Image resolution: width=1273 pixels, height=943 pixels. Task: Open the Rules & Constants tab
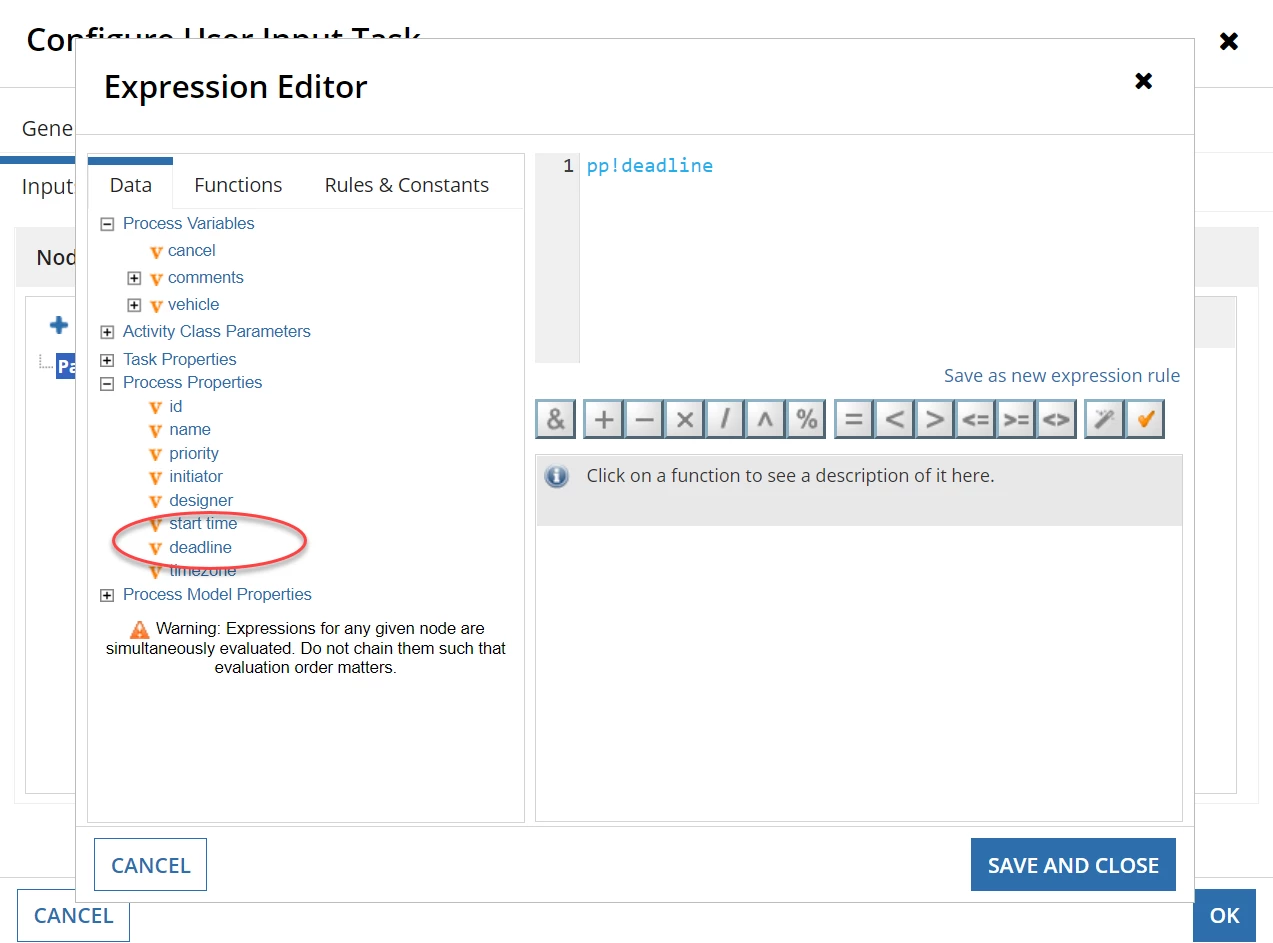407,185
